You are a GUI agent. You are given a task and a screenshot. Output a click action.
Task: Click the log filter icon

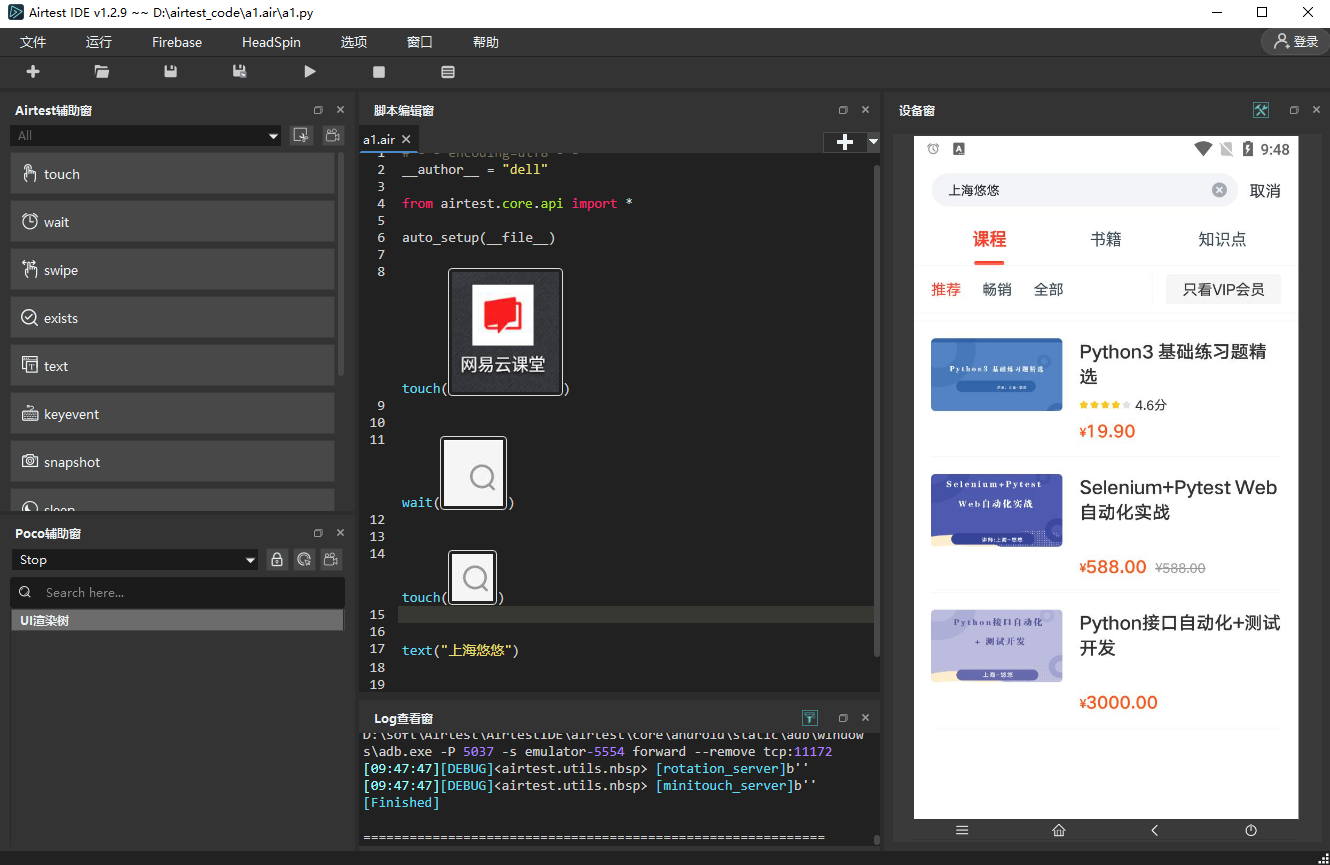coord(810,718)
